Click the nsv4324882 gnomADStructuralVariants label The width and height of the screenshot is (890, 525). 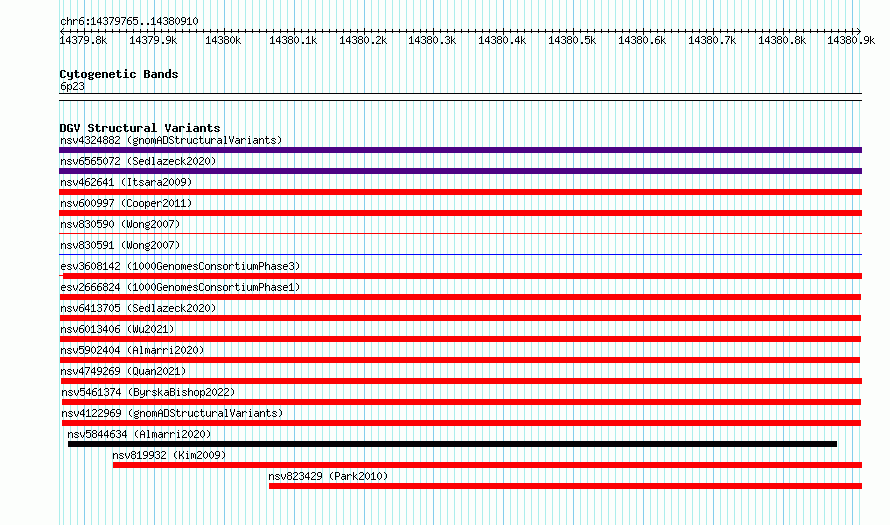click(x=171, y=140)
